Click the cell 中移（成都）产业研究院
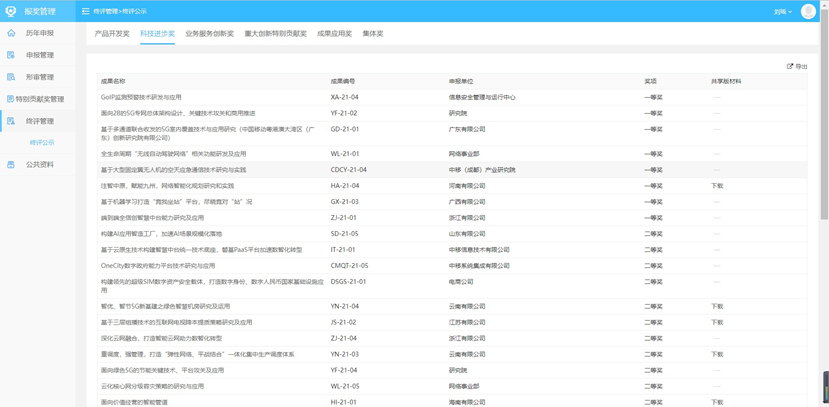 point(482,170)
